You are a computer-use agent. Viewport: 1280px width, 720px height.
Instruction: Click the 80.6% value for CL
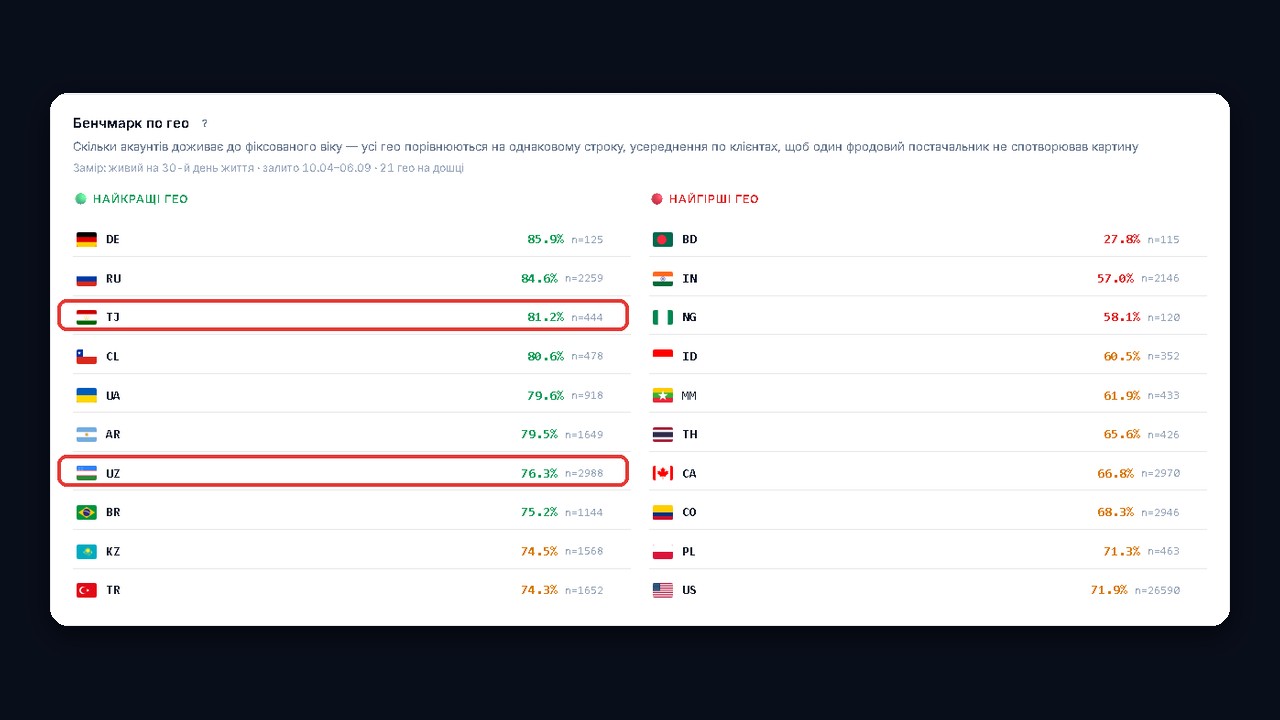pyautogui.click(x=546, y=357)
